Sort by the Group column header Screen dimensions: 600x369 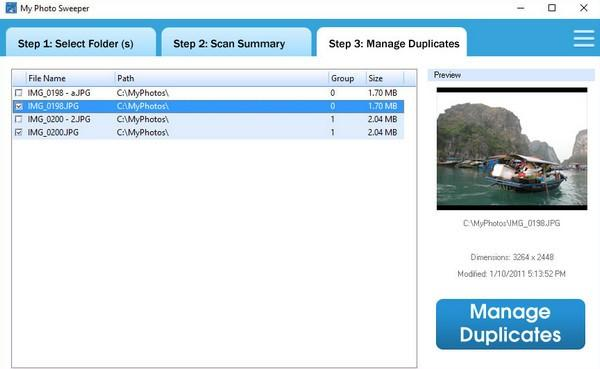point(347,78)
